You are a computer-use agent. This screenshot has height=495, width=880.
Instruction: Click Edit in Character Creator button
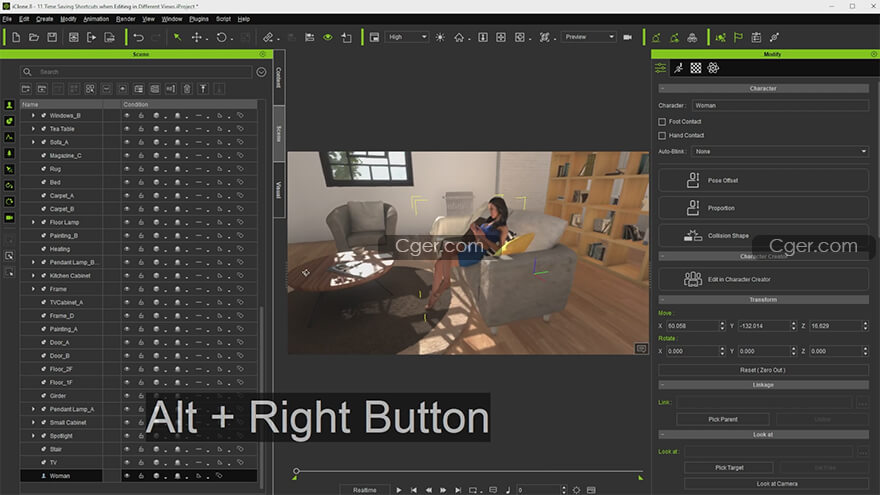point(763,279)
